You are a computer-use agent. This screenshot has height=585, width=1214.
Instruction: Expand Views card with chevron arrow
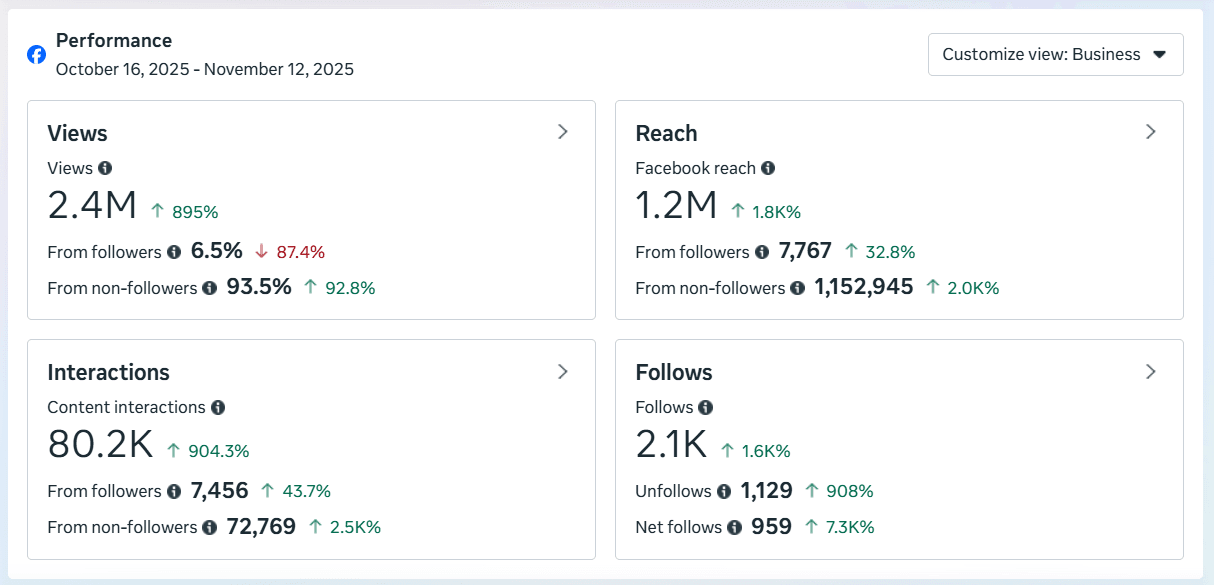click(563, 132)
